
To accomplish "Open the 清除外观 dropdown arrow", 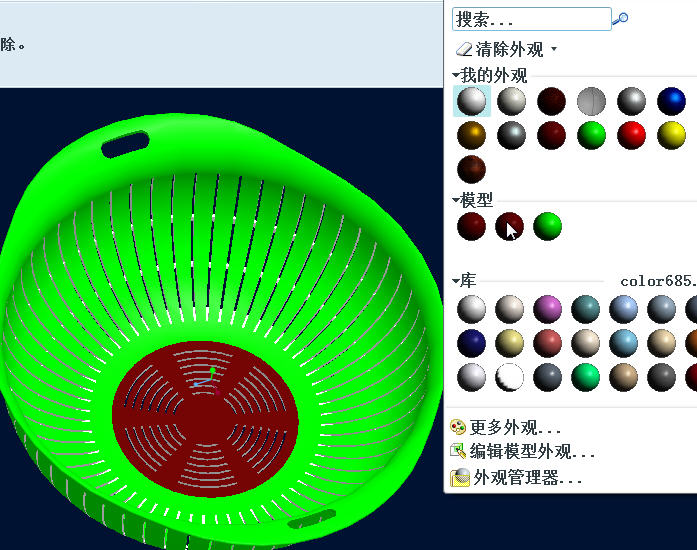I will click(x=554, y=48).
